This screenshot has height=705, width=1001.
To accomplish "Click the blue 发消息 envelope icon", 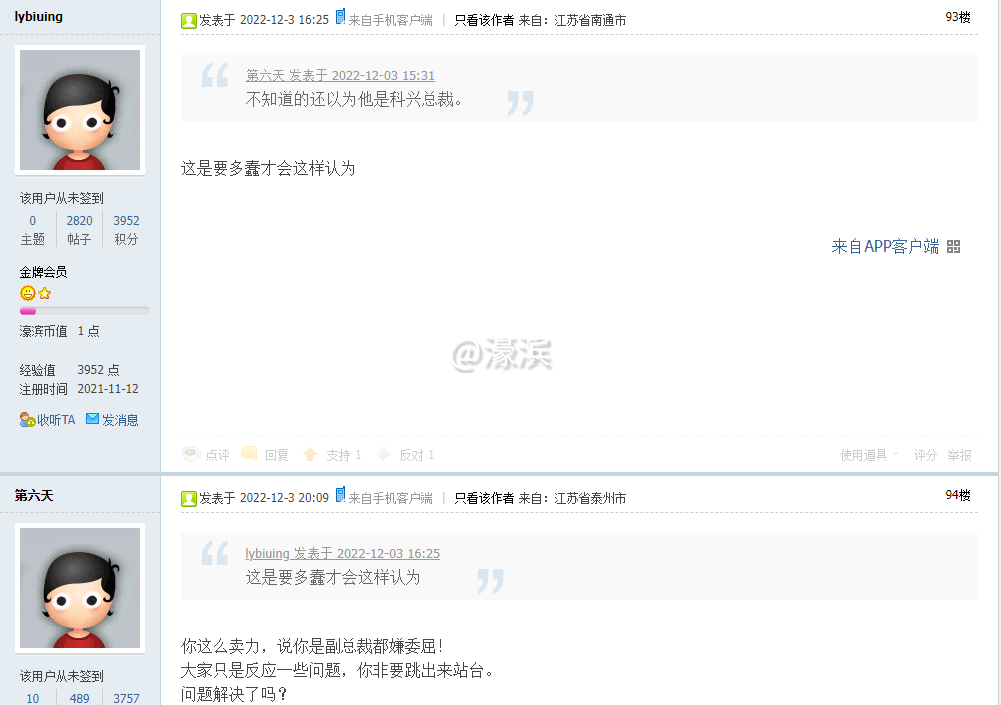I will tap(92, 420).
